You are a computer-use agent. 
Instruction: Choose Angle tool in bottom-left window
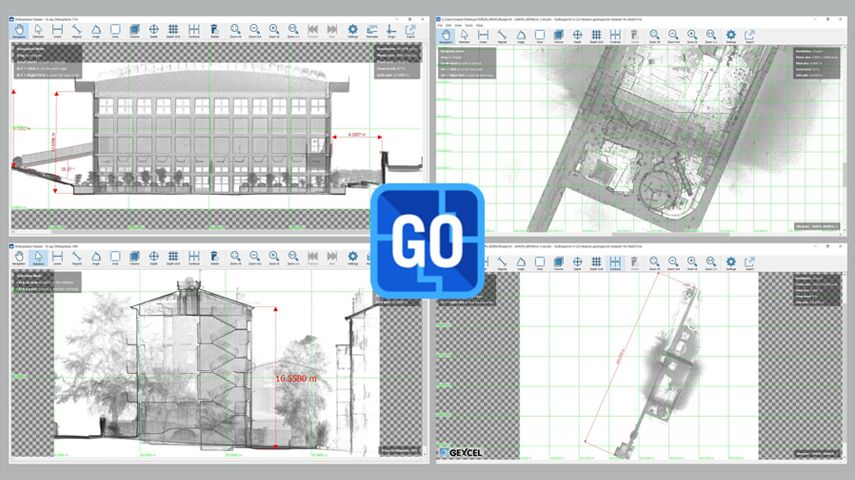[96, 258]
